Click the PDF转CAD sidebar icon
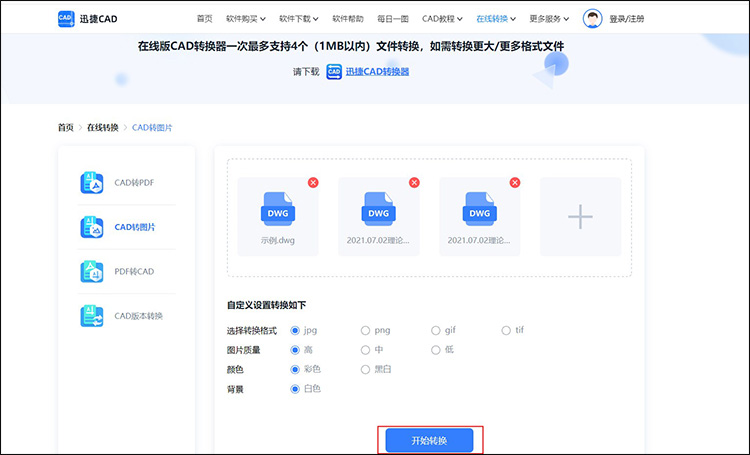This screenshot has width=750, height=455. tap(92, 272)
